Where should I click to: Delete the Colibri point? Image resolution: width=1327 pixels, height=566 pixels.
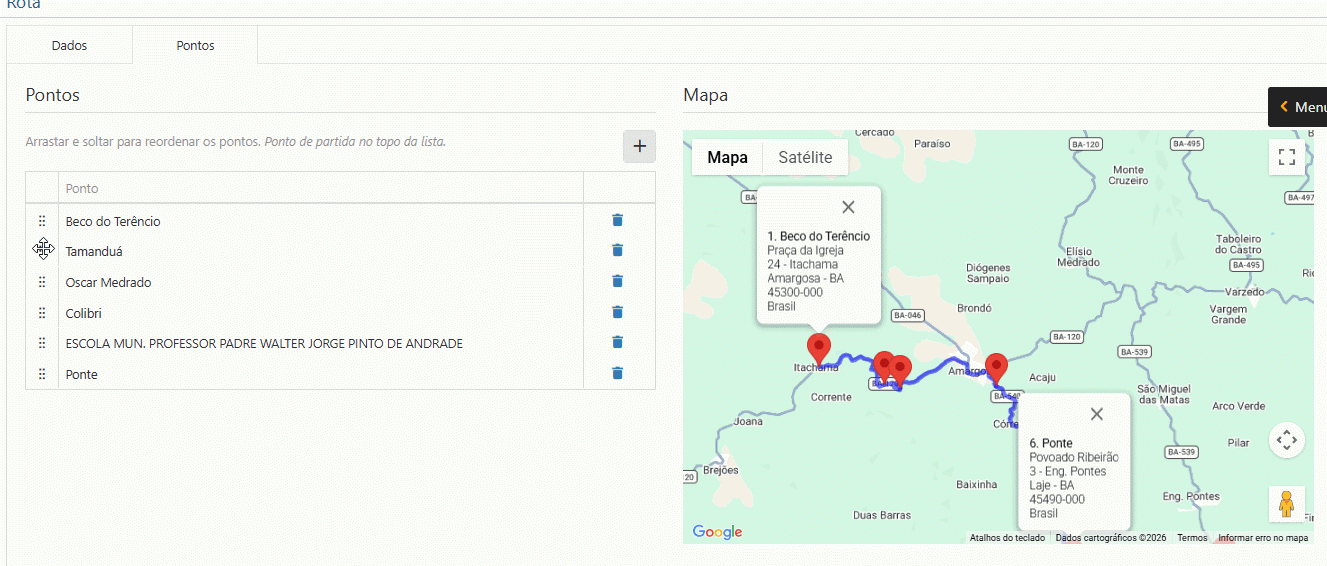617,312
